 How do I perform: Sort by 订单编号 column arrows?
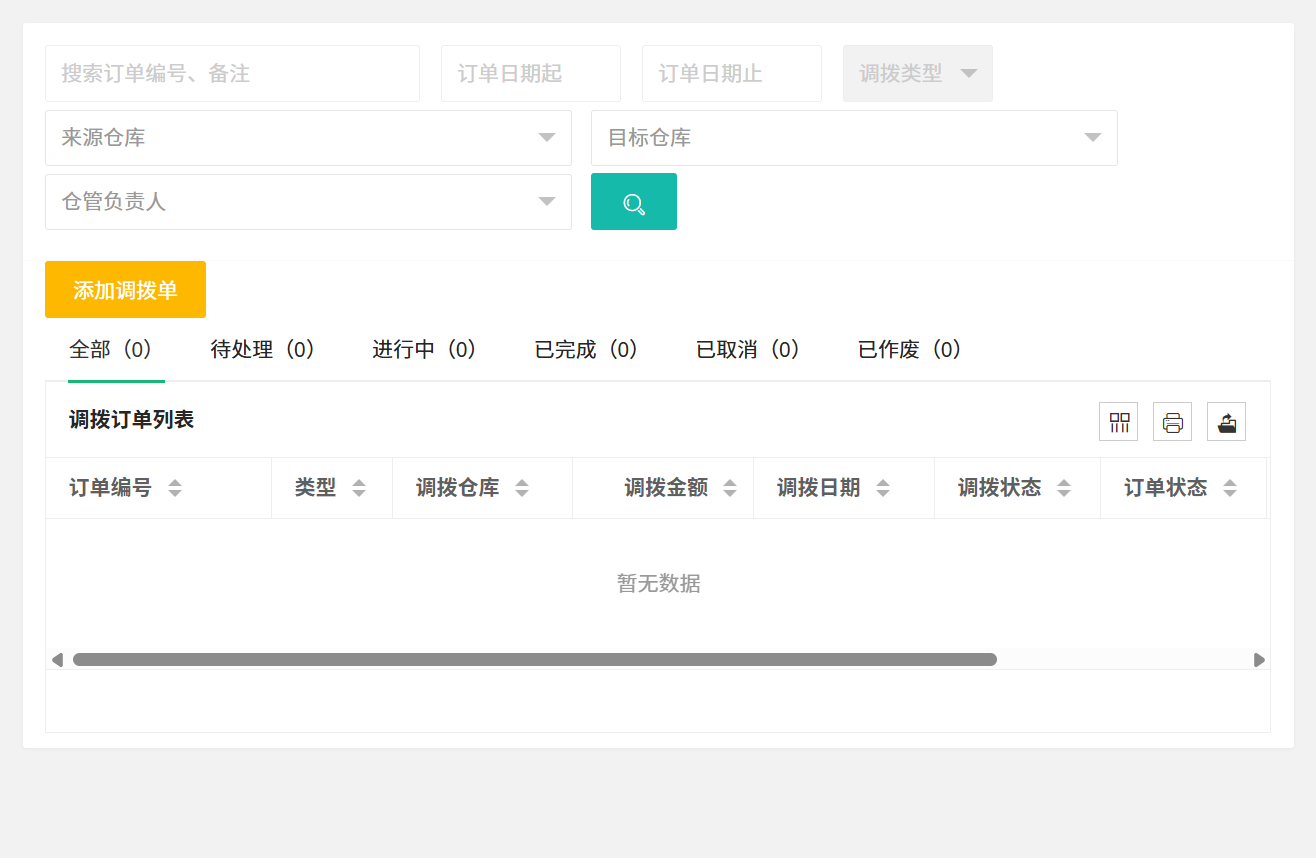click(175, 488)
